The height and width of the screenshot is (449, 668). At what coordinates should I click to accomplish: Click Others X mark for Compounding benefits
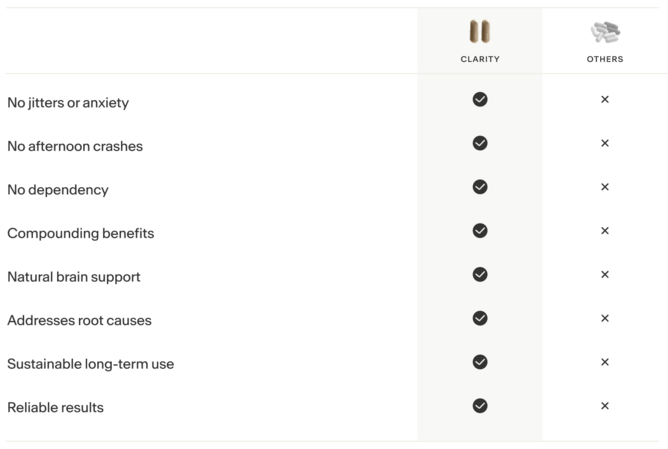coord(605,231)
